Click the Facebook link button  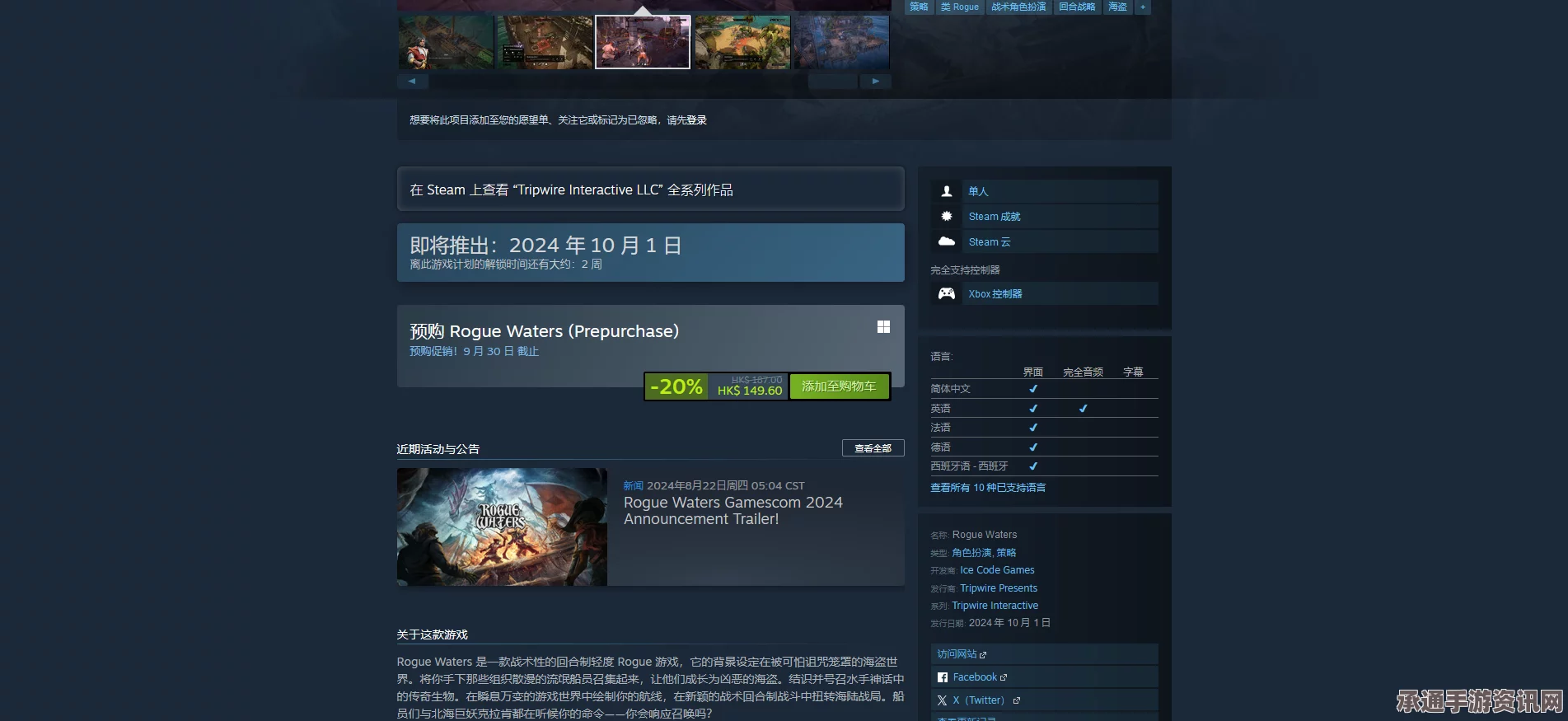click(1044, 677)
